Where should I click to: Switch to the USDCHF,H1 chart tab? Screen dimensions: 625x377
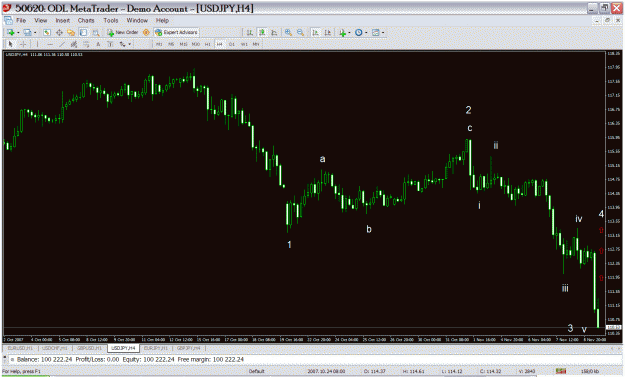[x=55, y=348]
